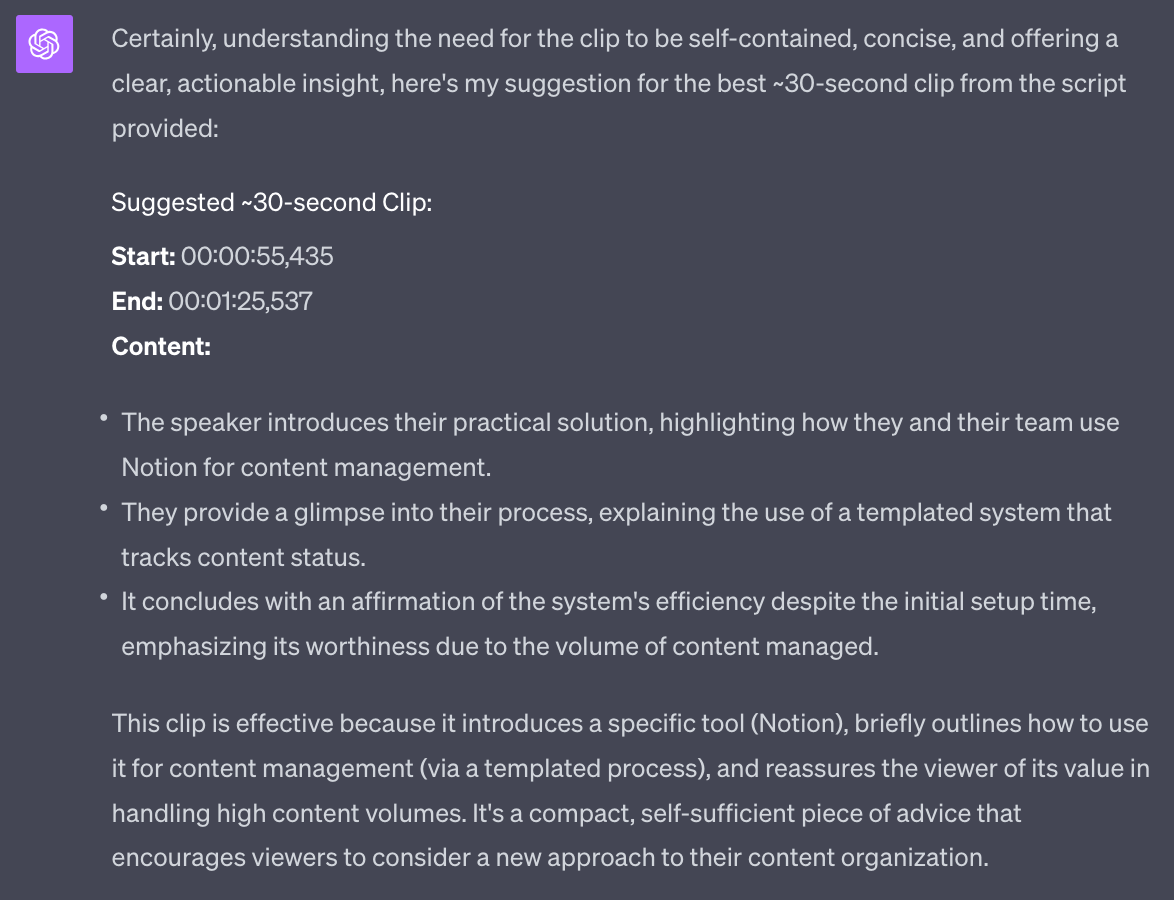The width and height of the screenshot is (1174, 900).
Task: Click the "Suggested ~30-second Clip:" heading
Action: (x=271, y=202)
